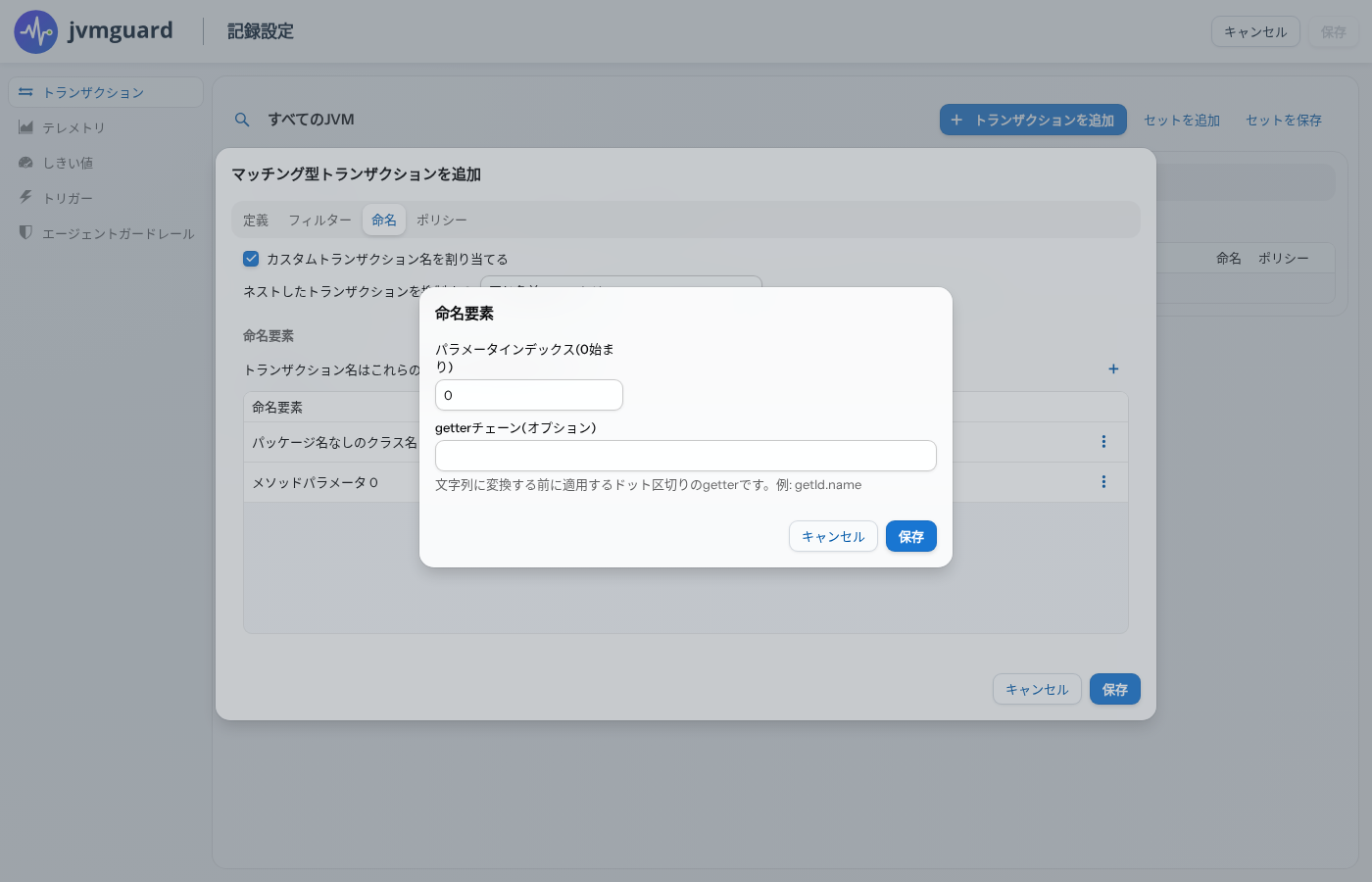
Task: Click the ポリシー column header in background table
Action: coord(1284,258)
